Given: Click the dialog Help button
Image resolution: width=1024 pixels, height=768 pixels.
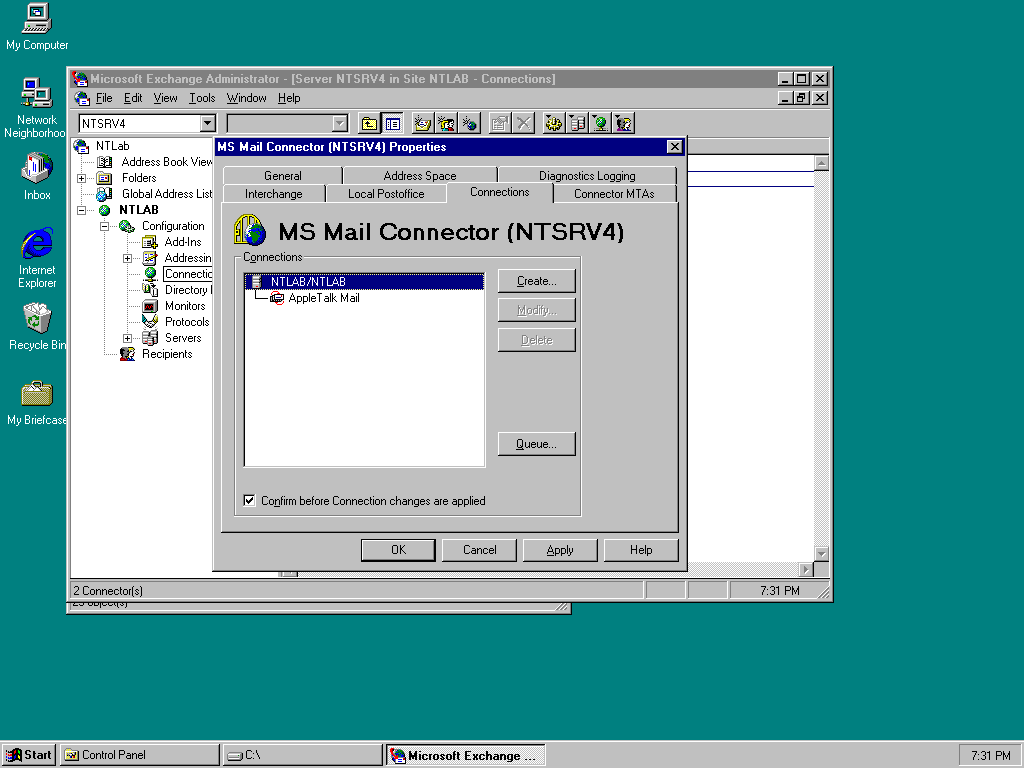Looking at the screenshot, I should pyautogui.click(x=641, y=550).
